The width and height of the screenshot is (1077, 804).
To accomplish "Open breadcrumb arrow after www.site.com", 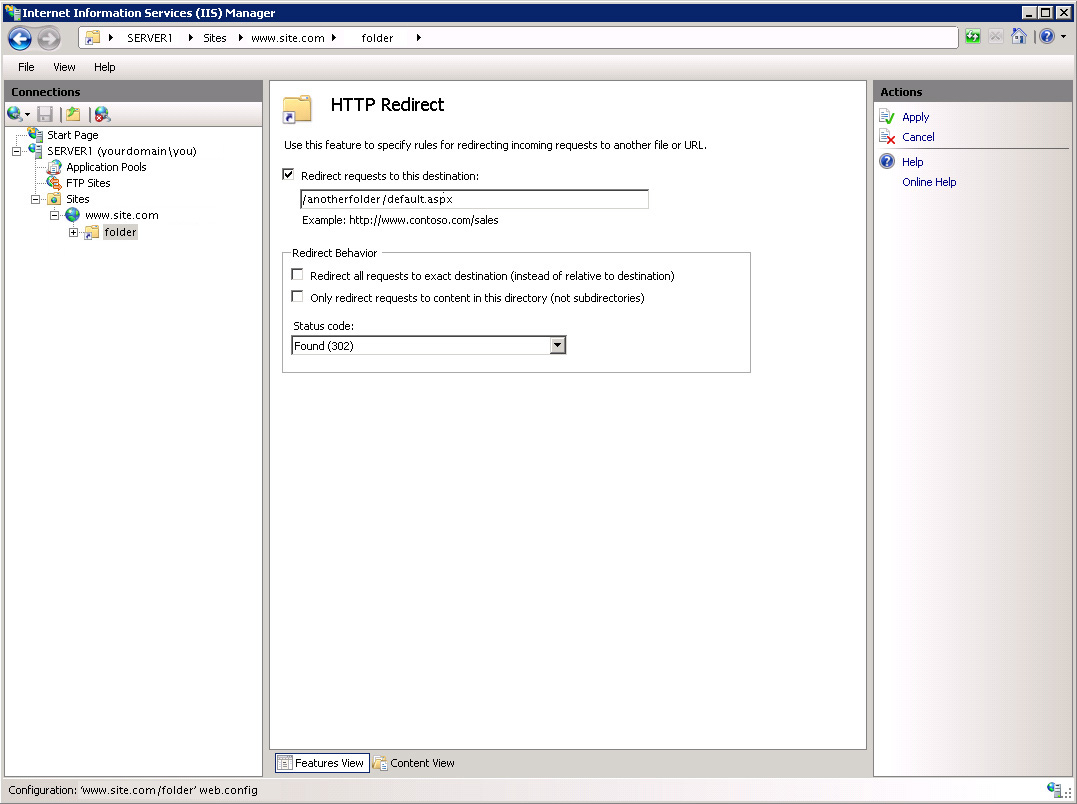I will pyautogui.click(x=334, y=38).
